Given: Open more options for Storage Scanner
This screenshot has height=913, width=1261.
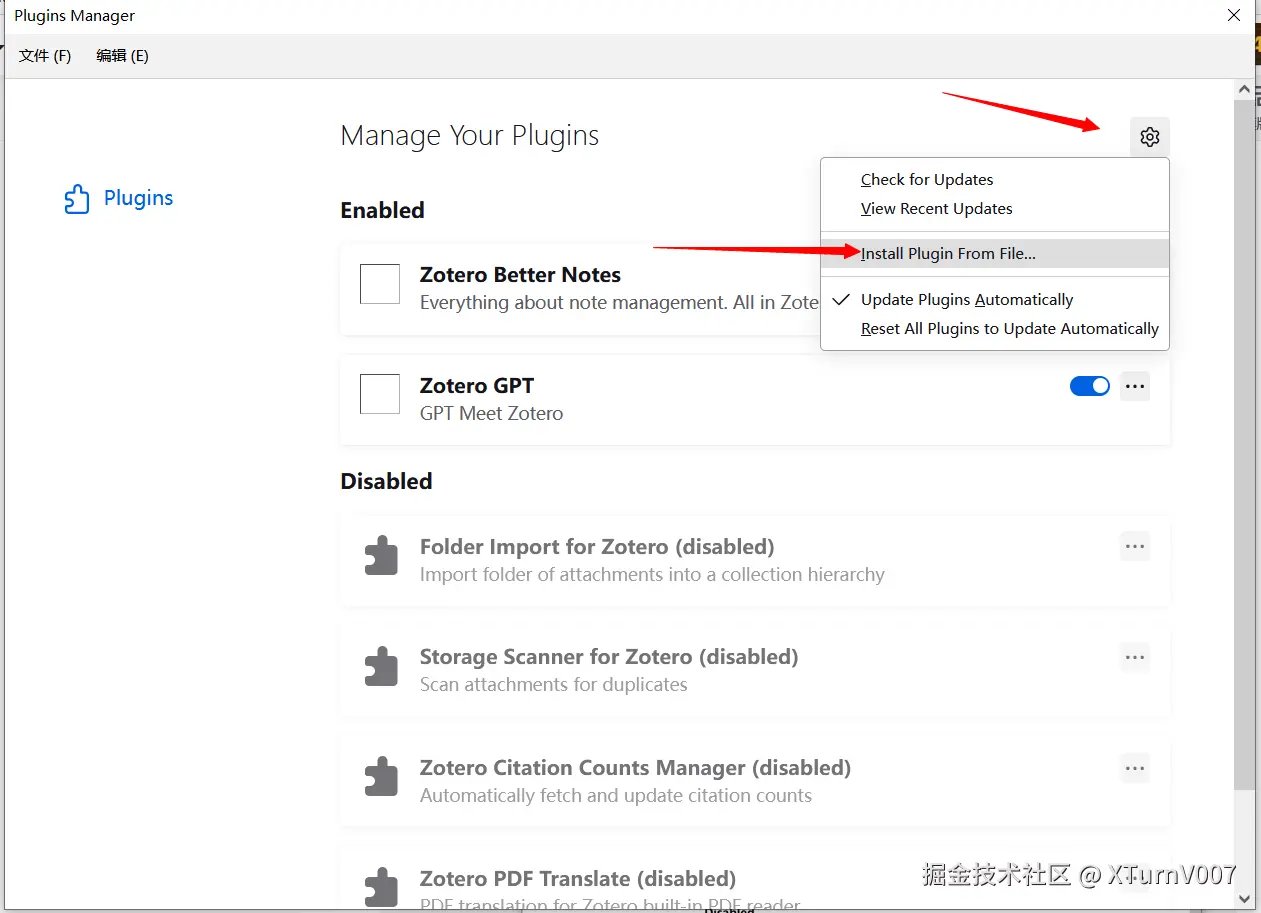Looking at the screenshot, I should tap(1135, 657).
